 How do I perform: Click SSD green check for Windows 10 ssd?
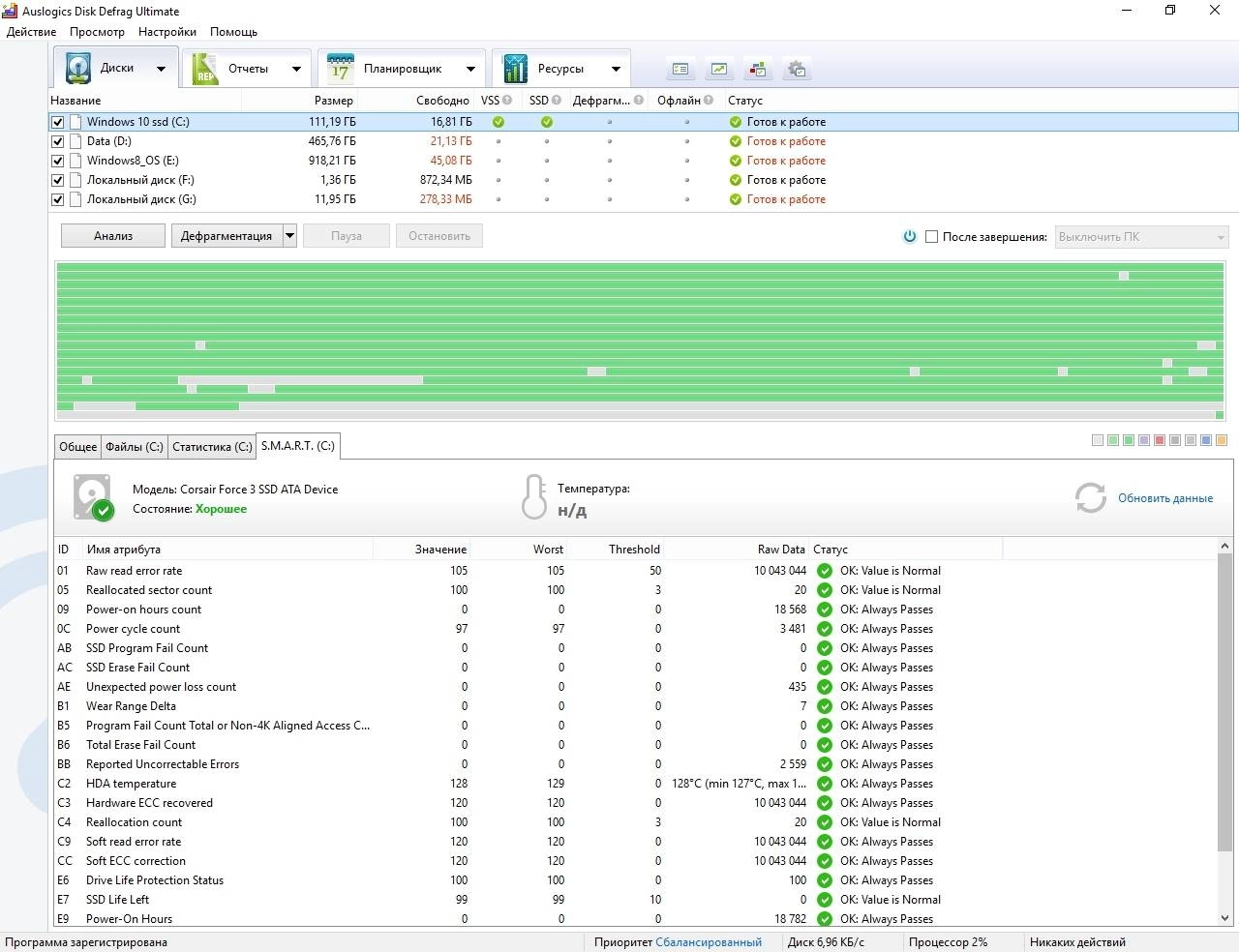(547, 122)
